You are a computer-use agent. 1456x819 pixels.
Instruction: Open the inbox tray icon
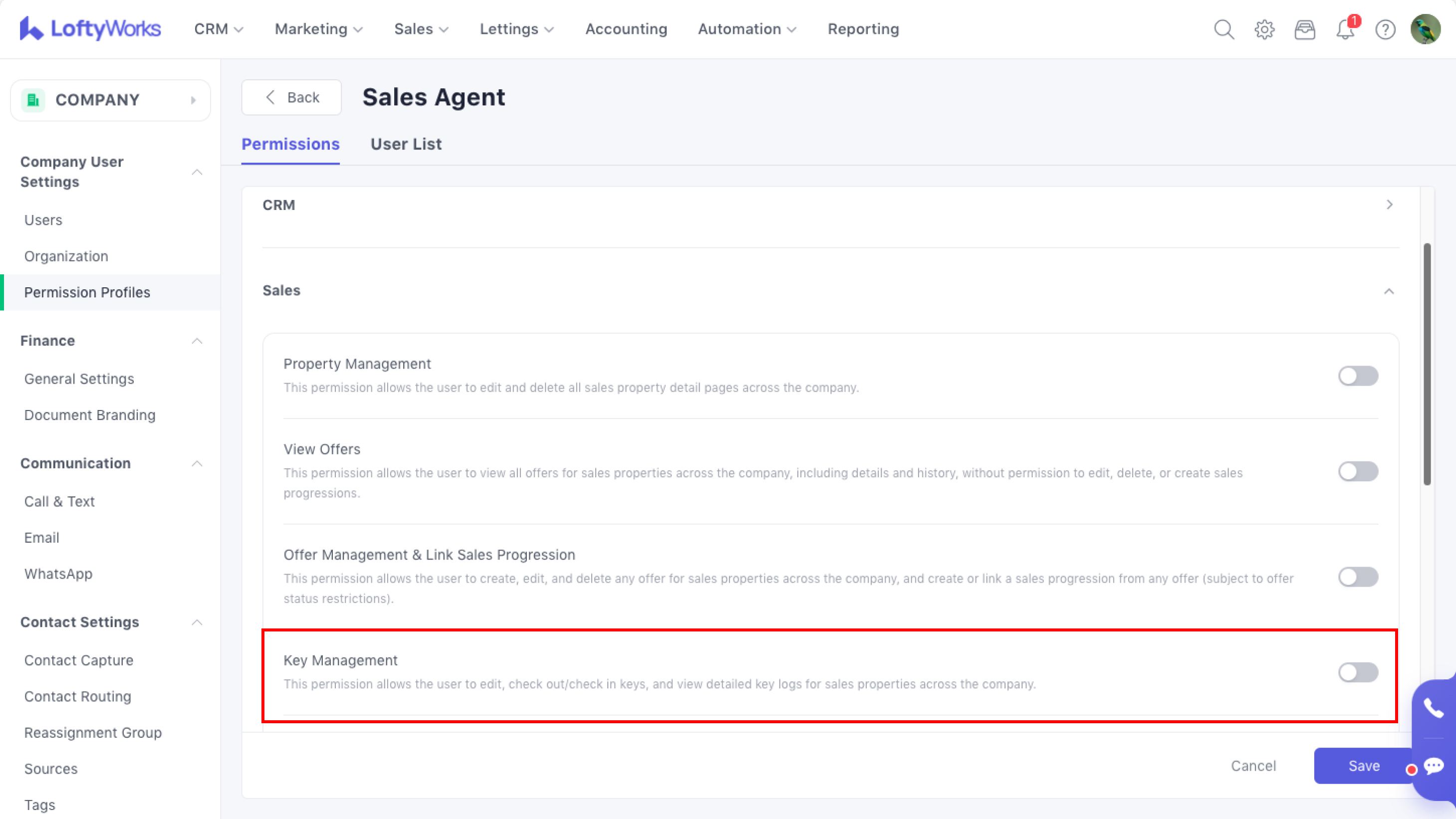(x=1304, y=29)
